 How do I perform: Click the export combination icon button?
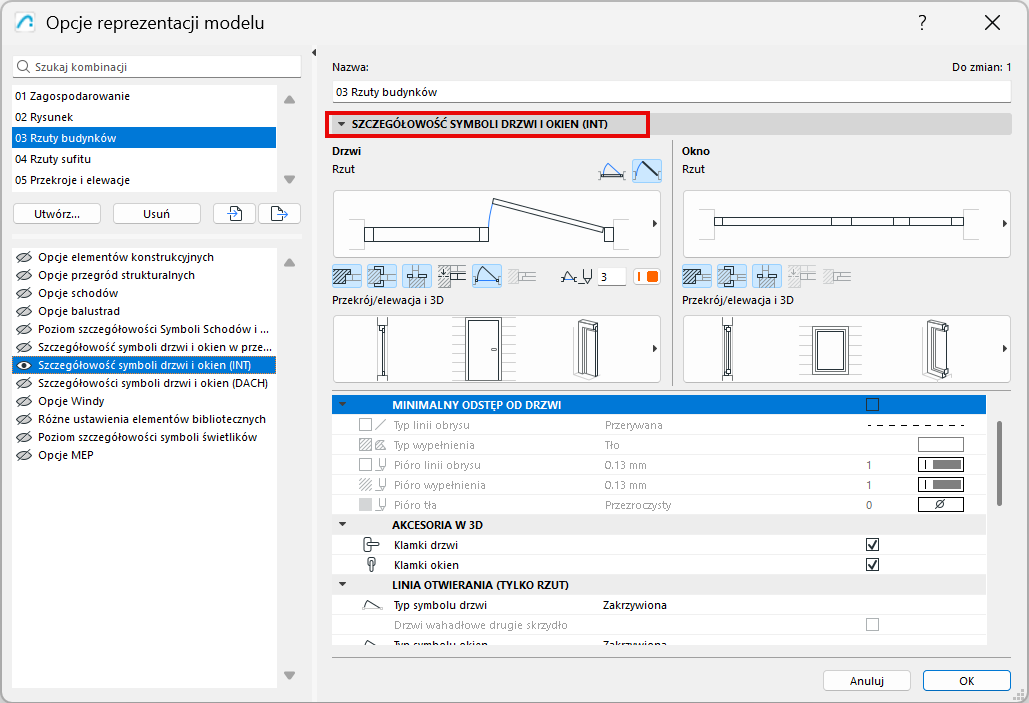[279, 213]
